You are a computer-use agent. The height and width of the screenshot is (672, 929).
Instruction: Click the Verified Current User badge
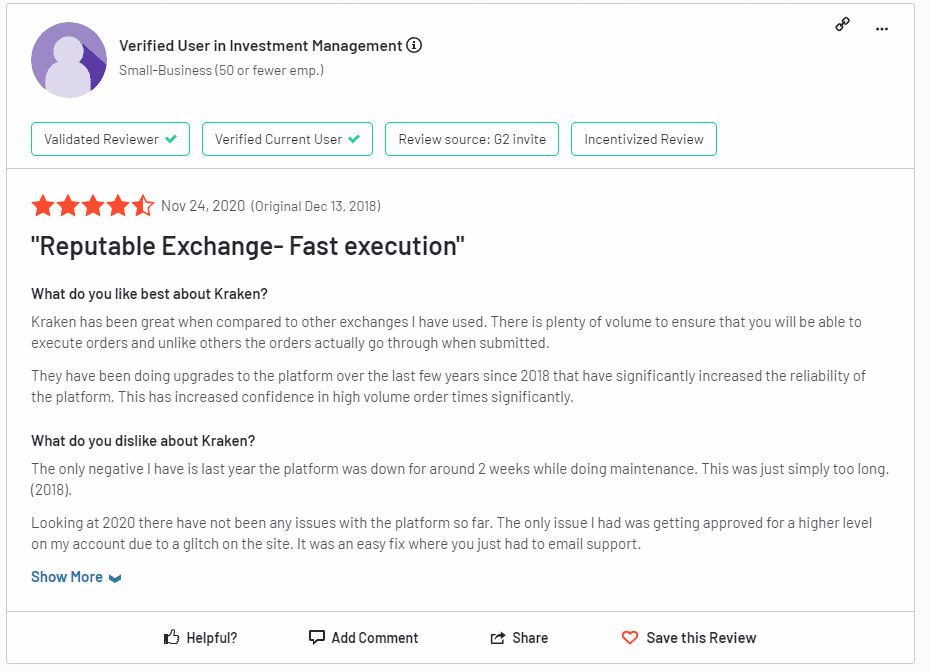tap(287, 139)
